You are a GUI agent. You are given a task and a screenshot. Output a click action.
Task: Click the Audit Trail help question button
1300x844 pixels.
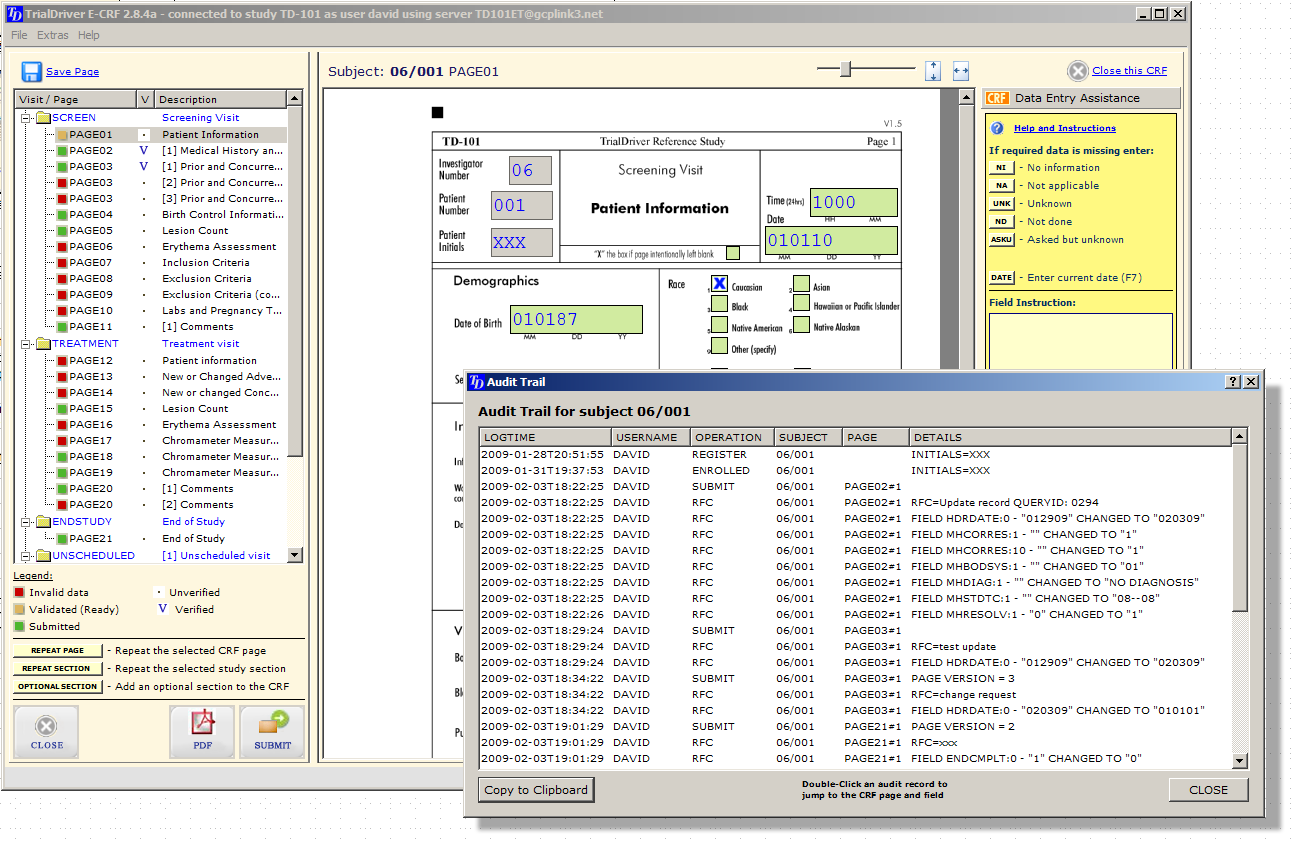1233,382
